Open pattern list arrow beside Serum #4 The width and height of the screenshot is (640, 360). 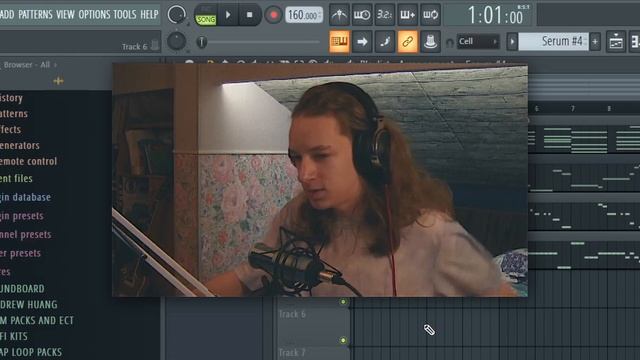point(512,42)
